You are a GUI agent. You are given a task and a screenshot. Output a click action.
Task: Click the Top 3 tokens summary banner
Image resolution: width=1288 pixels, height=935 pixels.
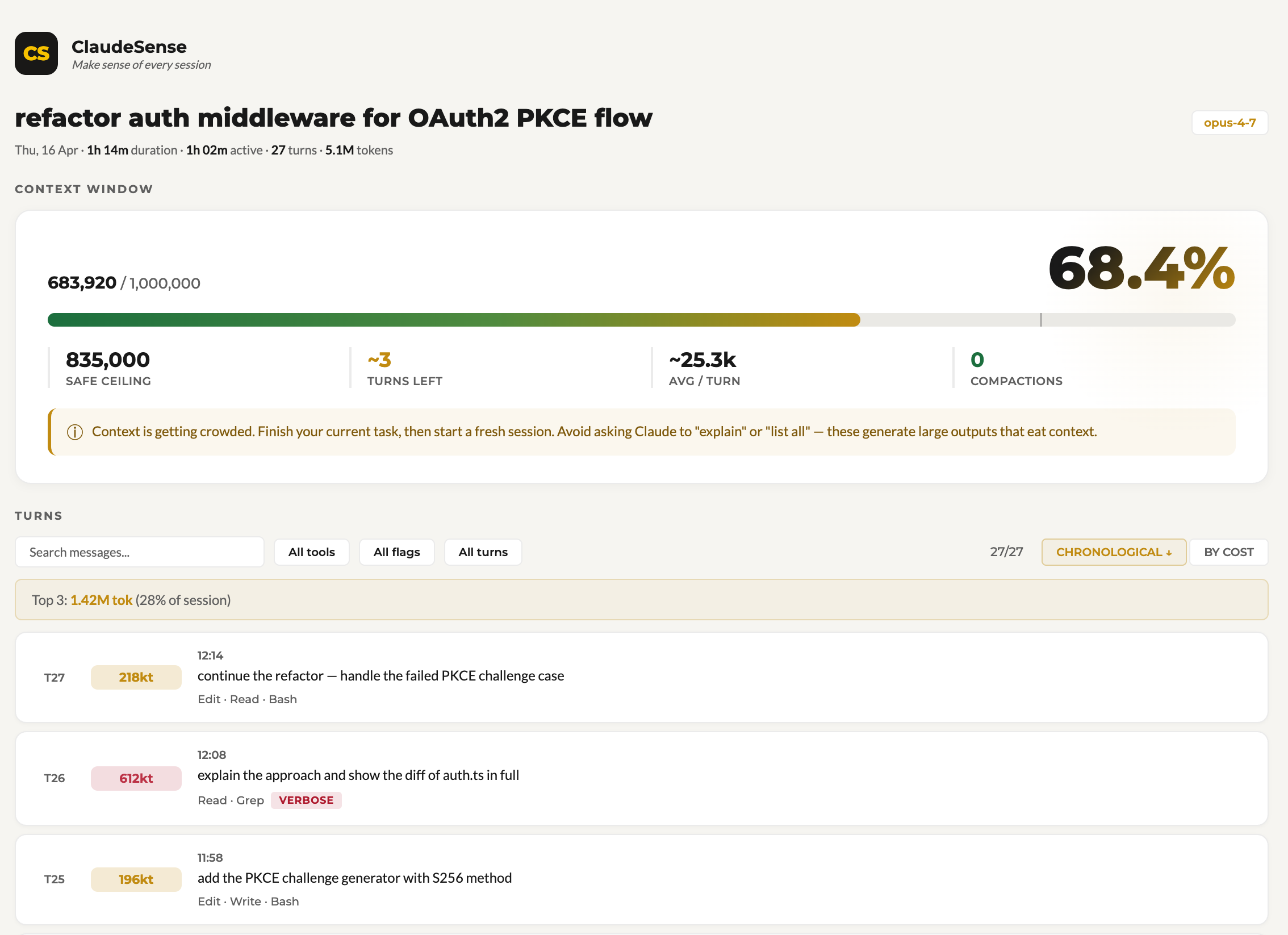(x=641, y=600)
